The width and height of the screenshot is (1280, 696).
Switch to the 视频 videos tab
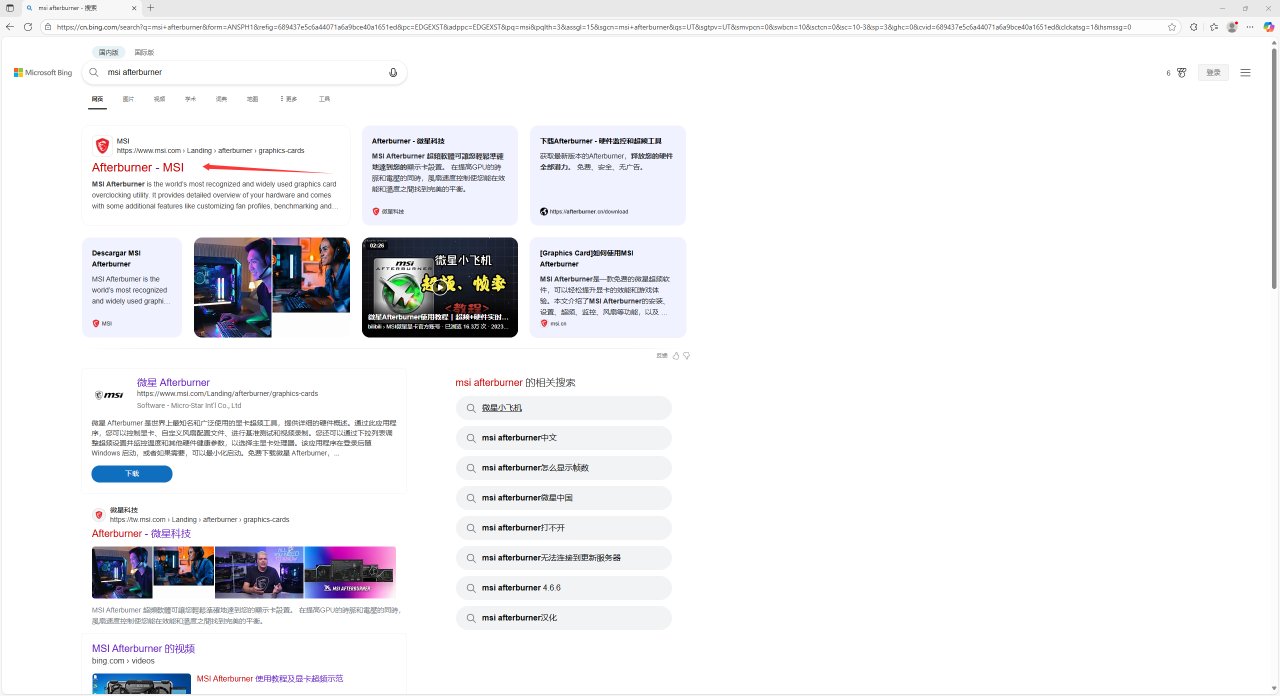tap(159, 99)
